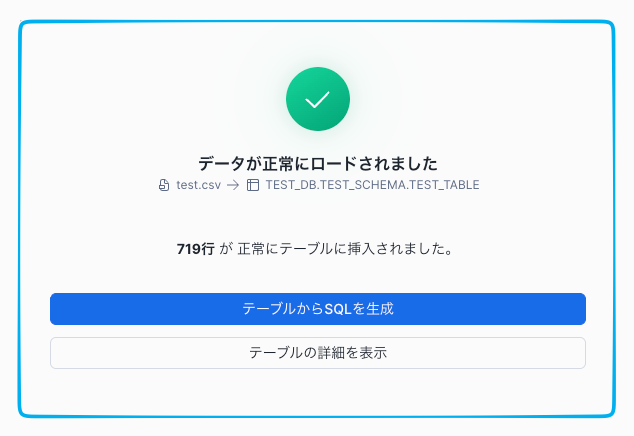The image size is (634, 436).
Task: Click the TEST_TABLE table name
Action: [x=445, y=185]
